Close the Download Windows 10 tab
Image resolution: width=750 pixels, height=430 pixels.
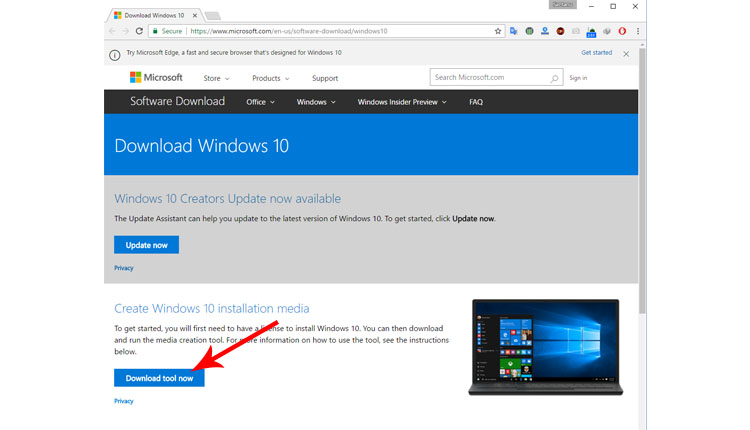(x=195, y=15)
